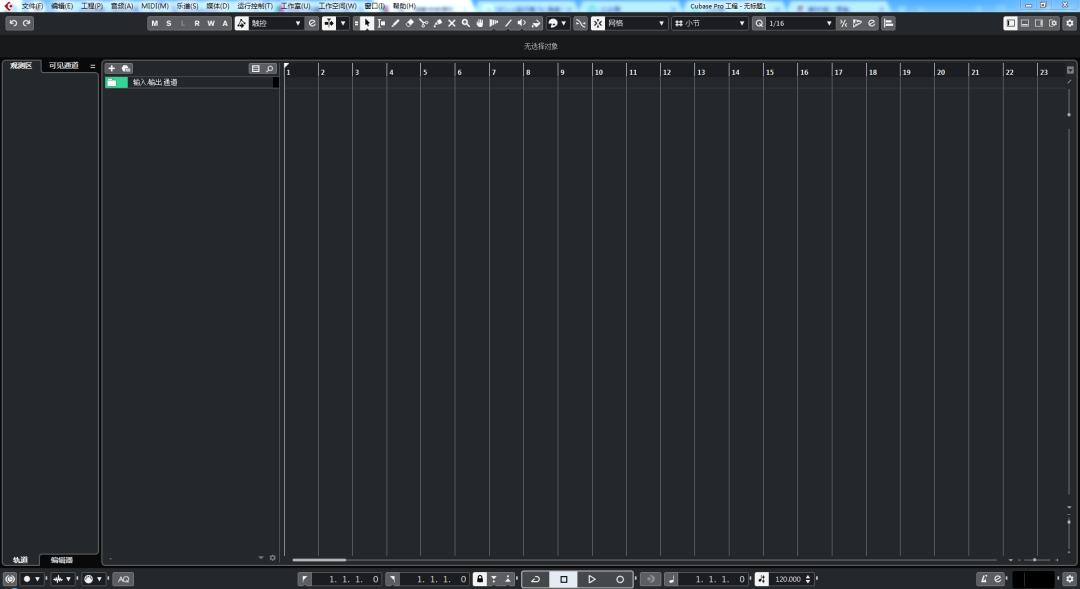Open the snap type 网格 dropdown
The image size is (1080, 589).
tap(636, 23)
